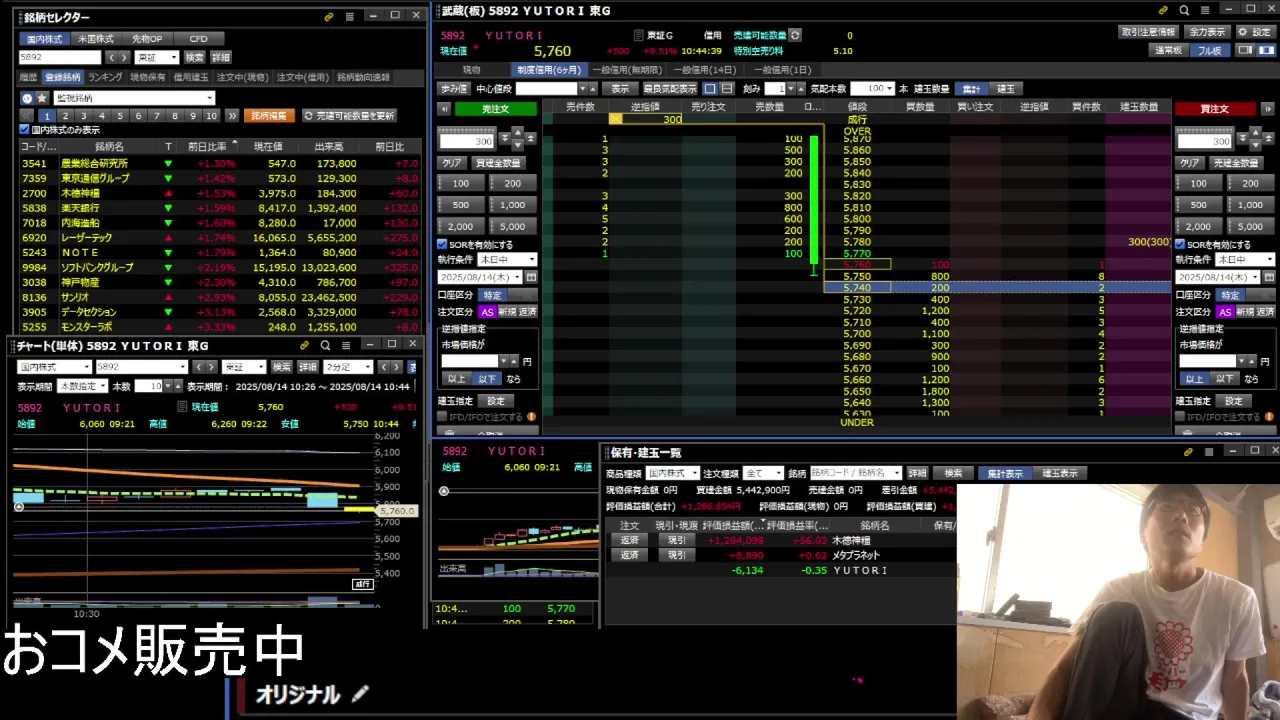The width and height of the screenshot is (1280, 720).
Task: Click the stock code input field showing 5892
Action: pyautogui.click(x=59, y=57)
